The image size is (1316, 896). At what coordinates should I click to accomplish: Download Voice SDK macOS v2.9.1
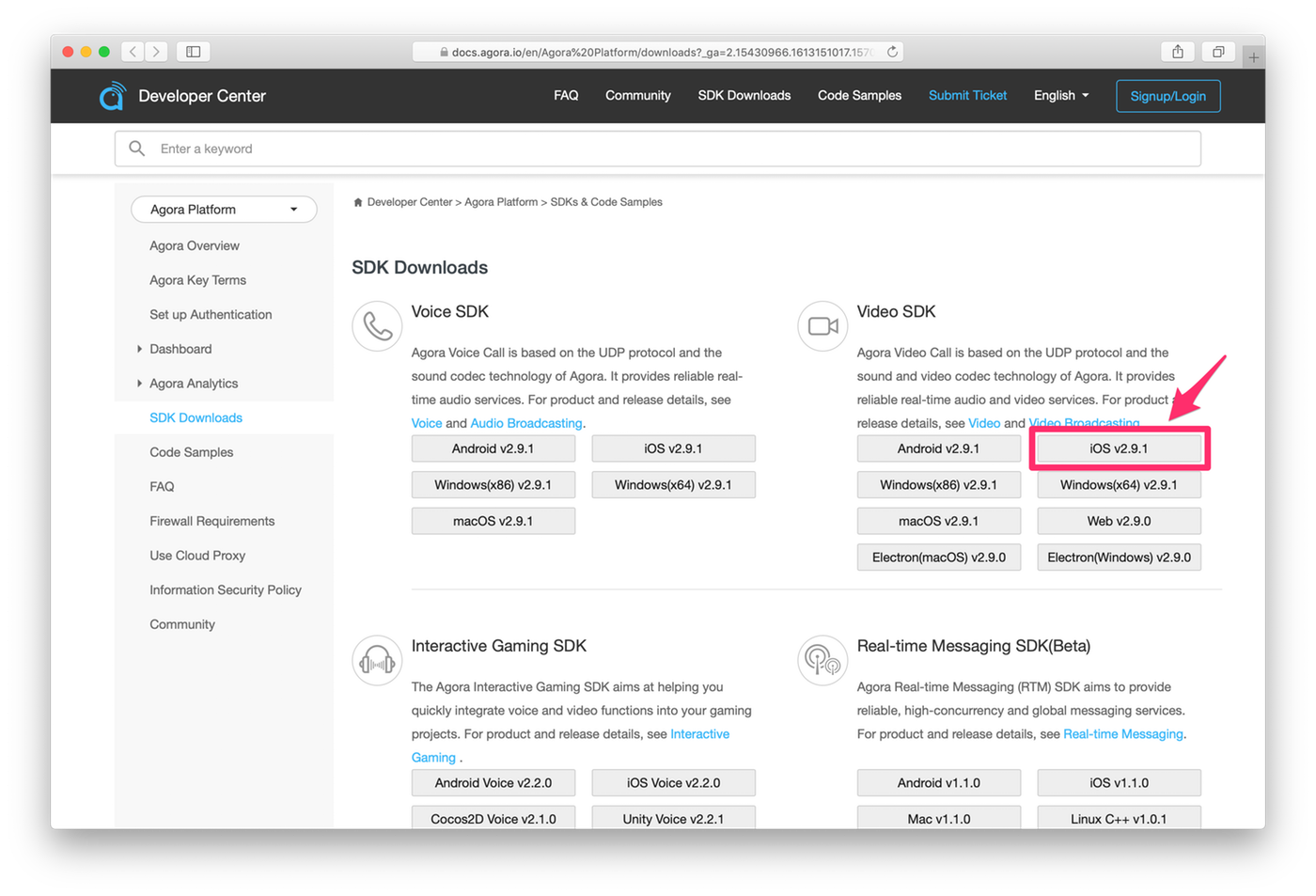[493, 521]
